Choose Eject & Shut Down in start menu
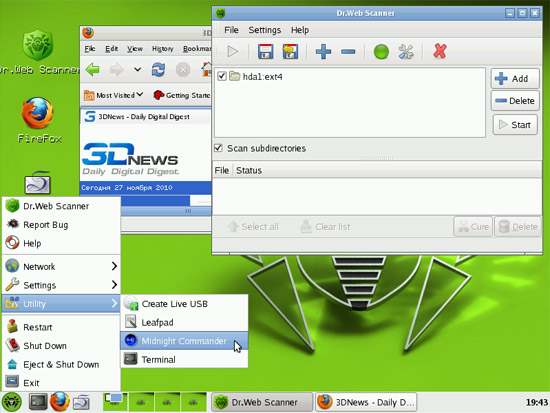 click(x=61, y=364)
